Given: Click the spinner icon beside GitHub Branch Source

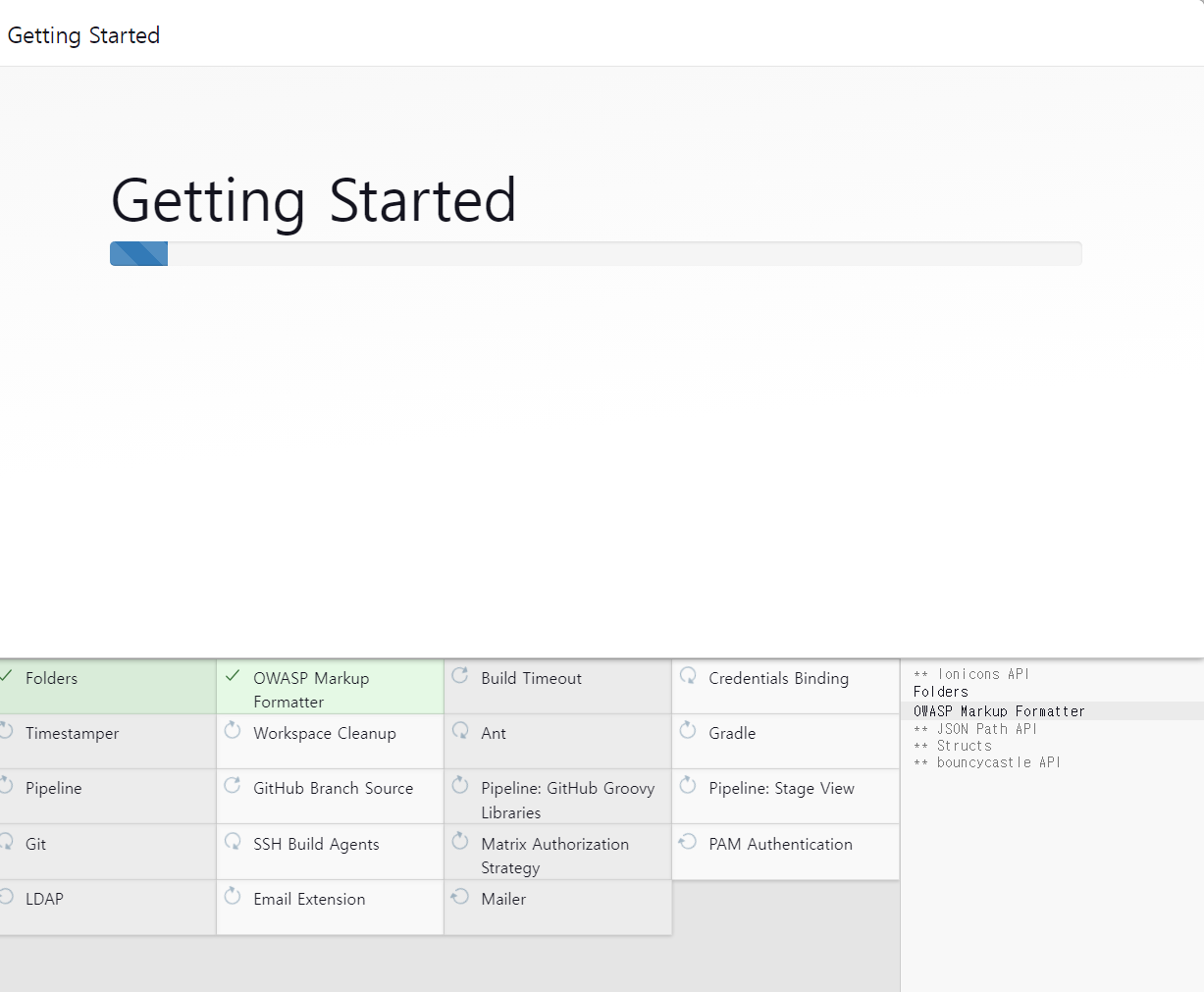Looking at the screenshot, I should click(x=233, y=785).
